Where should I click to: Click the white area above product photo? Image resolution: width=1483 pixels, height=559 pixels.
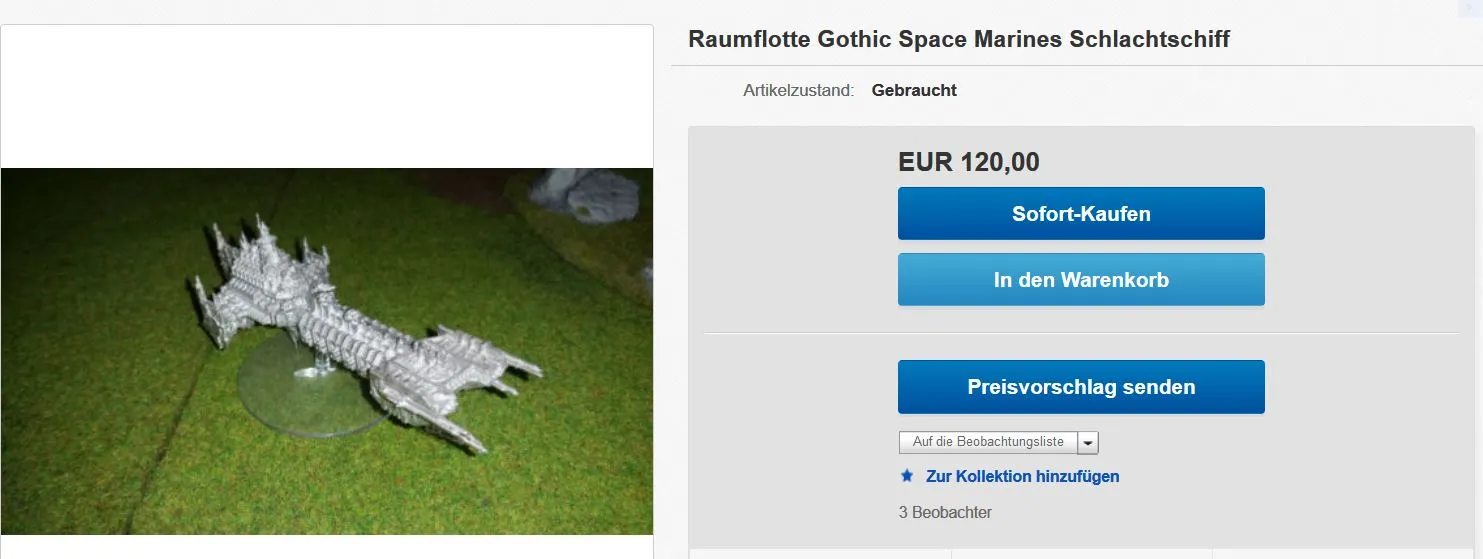pyautogui.click(x=327, y=95)
